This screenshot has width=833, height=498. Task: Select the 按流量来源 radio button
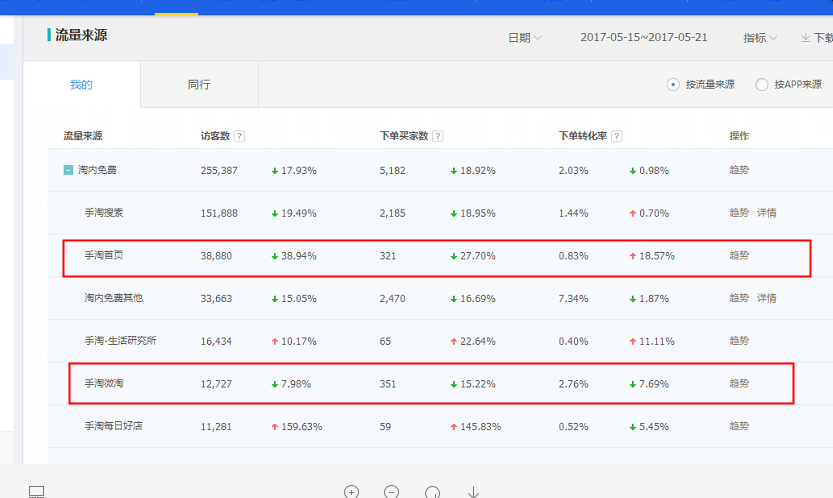673,85
